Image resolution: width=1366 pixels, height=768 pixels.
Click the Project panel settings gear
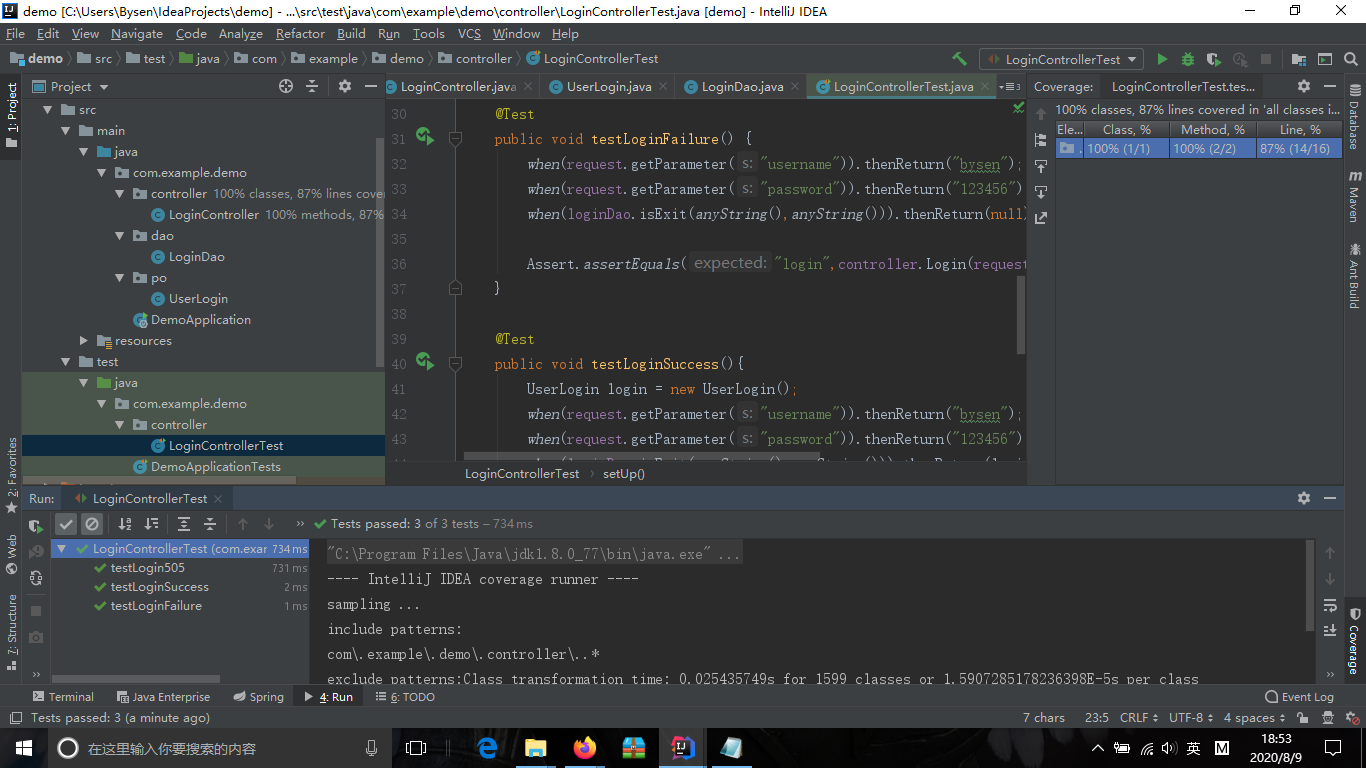pos(343,87)
